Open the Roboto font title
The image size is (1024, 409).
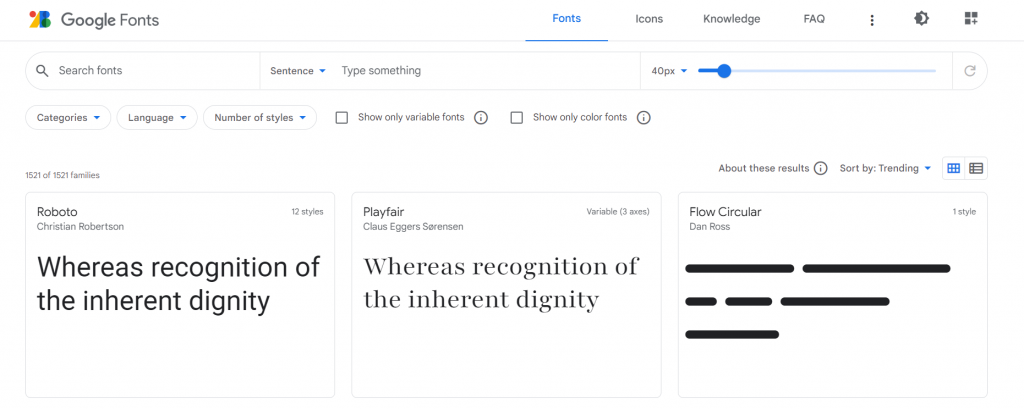[57, 212]
